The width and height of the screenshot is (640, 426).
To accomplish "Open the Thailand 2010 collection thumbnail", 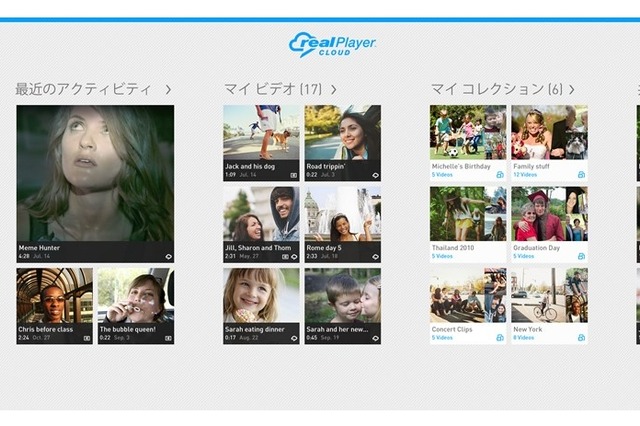I will click(x=468, y=214).
